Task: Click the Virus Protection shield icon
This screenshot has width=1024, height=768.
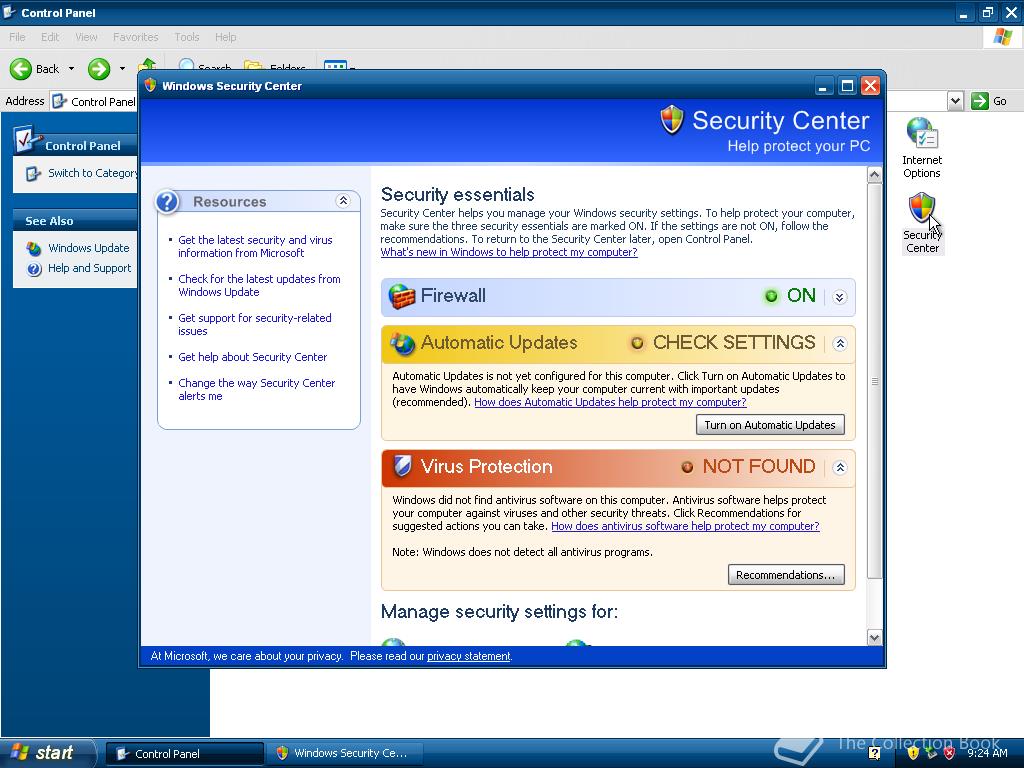Action: (x=402, y=466)
